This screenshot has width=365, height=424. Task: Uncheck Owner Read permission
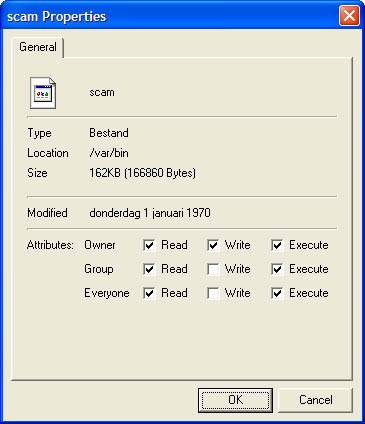pos(149,245)
